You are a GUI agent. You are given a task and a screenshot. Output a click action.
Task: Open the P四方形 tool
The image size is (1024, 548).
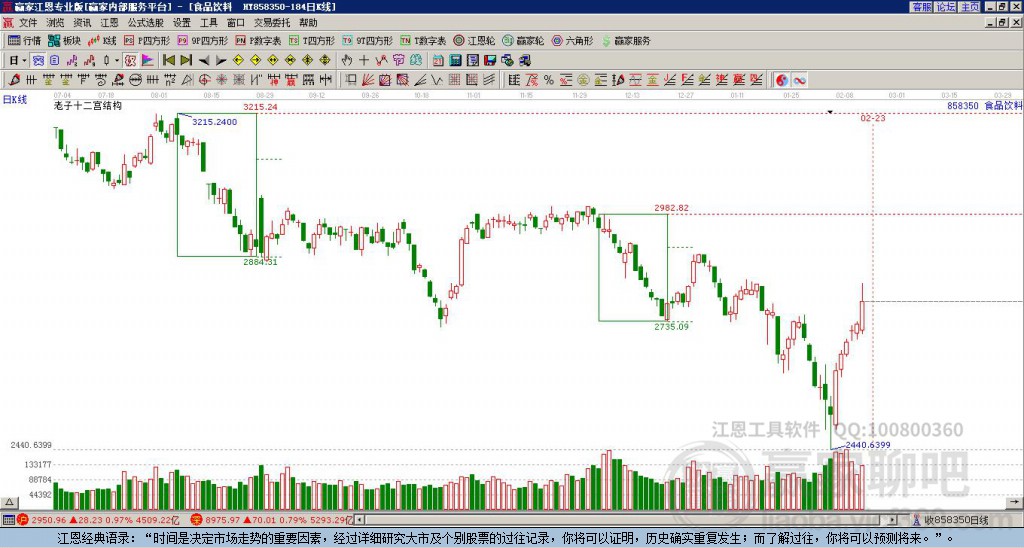pyautogui.click(x=147, y=40)
